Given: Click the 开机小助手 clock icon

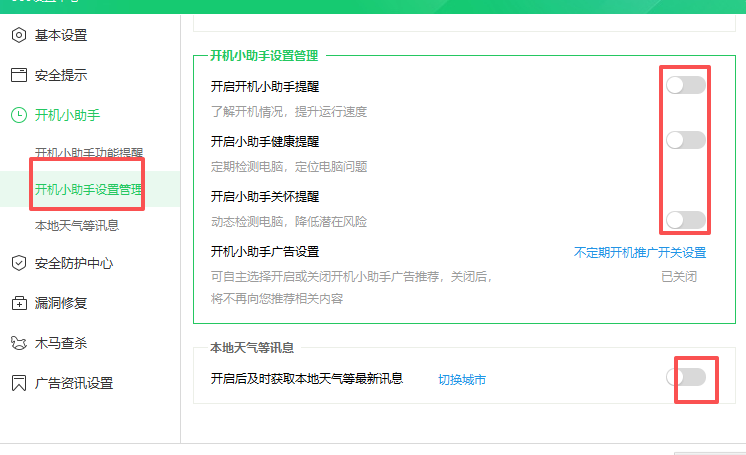Looking at the screenshot, I should (x=19, y=115).
